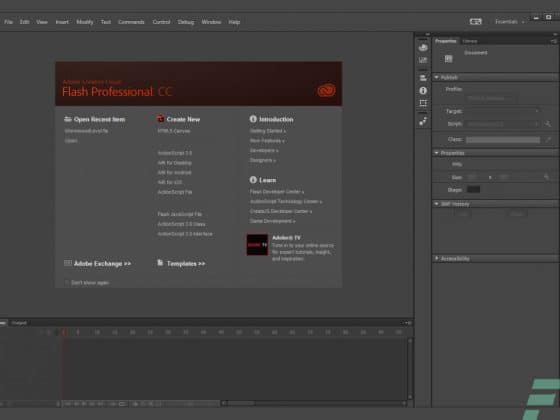
Task: Open the Target dropdown
Action: 503,111
